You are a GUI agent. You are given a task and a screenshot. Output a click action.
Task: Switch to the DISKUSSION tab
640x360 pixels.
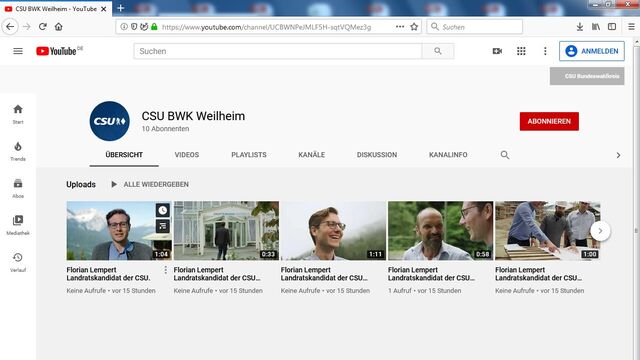click(377, 155)
